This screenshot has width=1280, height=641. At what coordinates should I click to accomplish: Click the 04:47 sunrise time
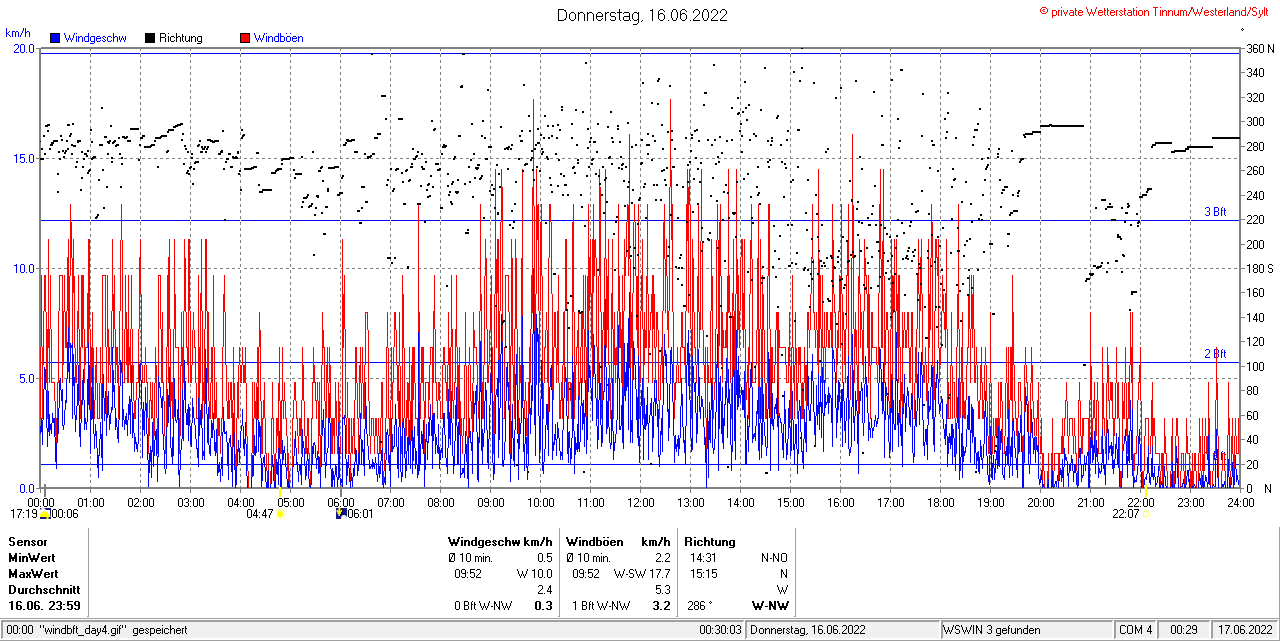tap(260, 514)
